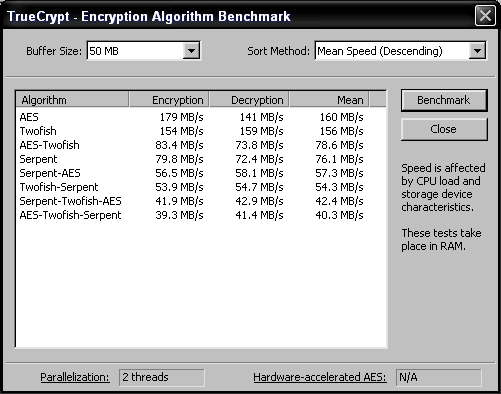Click the 53.9 MB/s encryption value
The image size is (501, 394).
pos(179,187)
